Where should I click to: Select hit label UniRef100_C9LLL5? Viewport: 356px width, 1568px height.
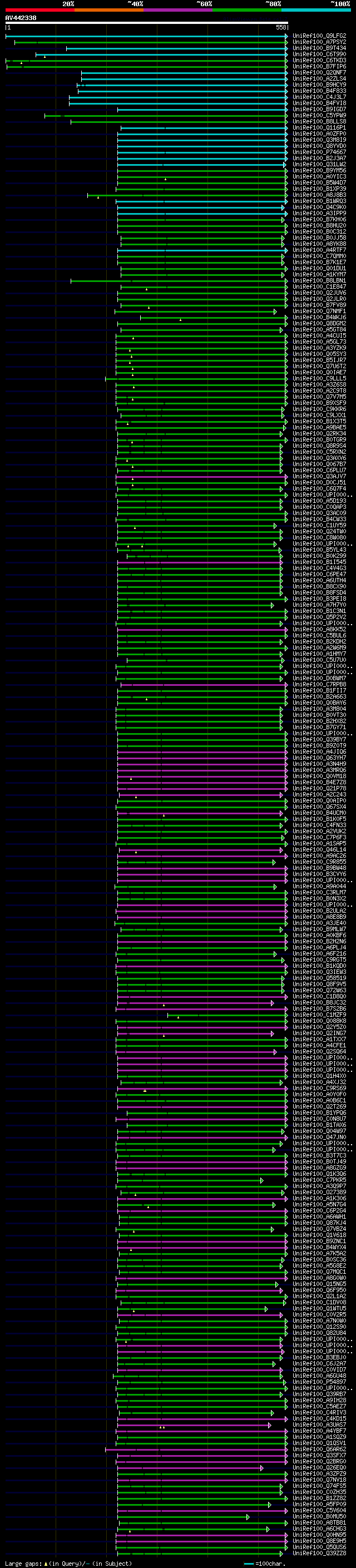click(319, 379)
